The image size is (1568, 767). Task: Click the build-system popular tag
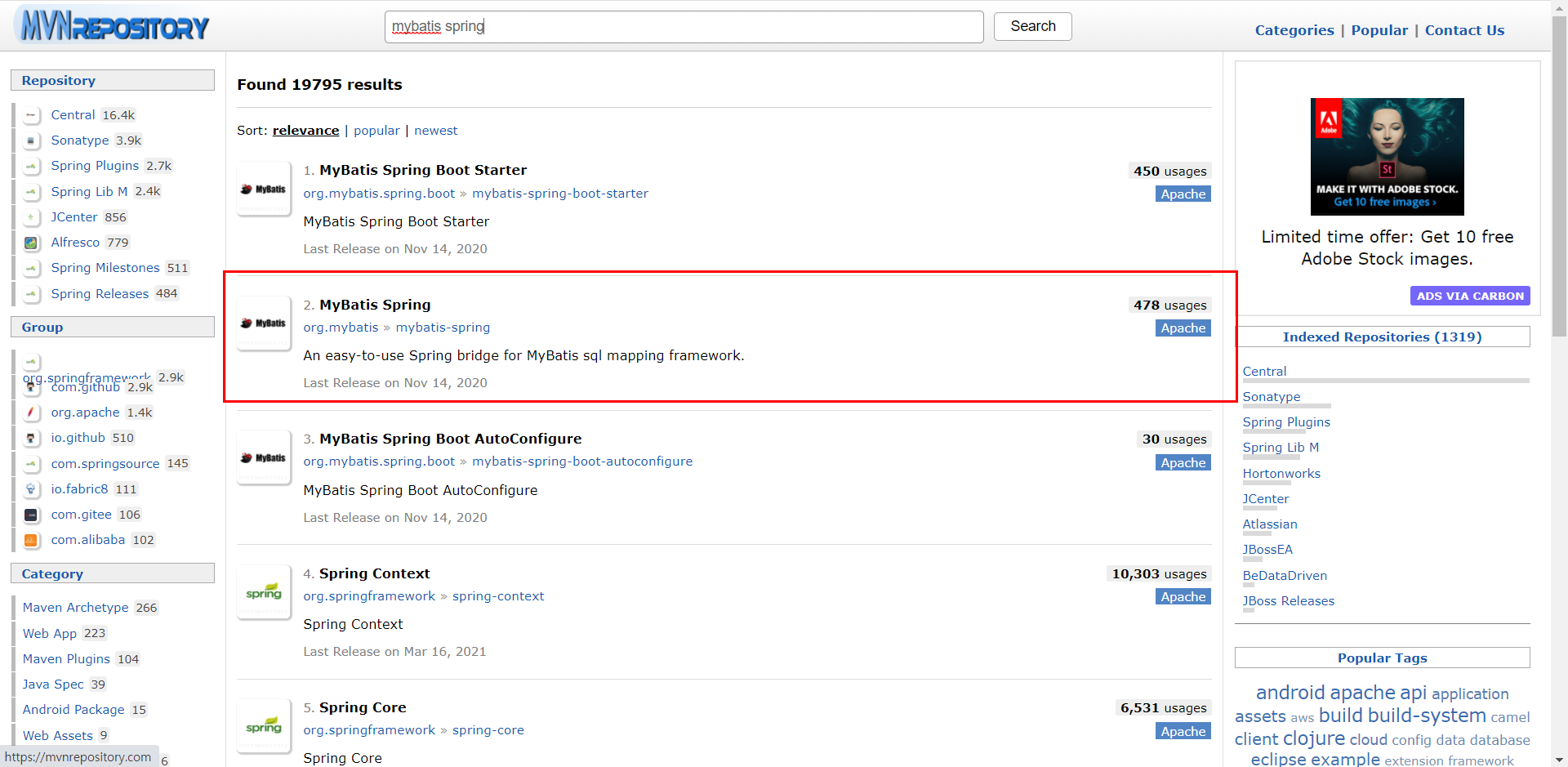(x=1427, y=716)
